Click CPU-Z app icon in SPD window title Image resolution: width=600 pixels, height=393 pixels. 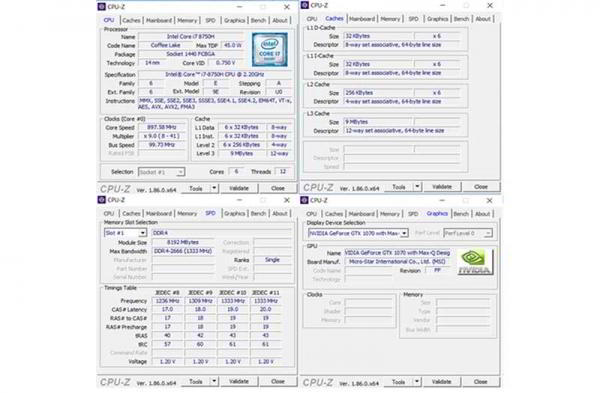pyautogui.click(x=101, y=200)
